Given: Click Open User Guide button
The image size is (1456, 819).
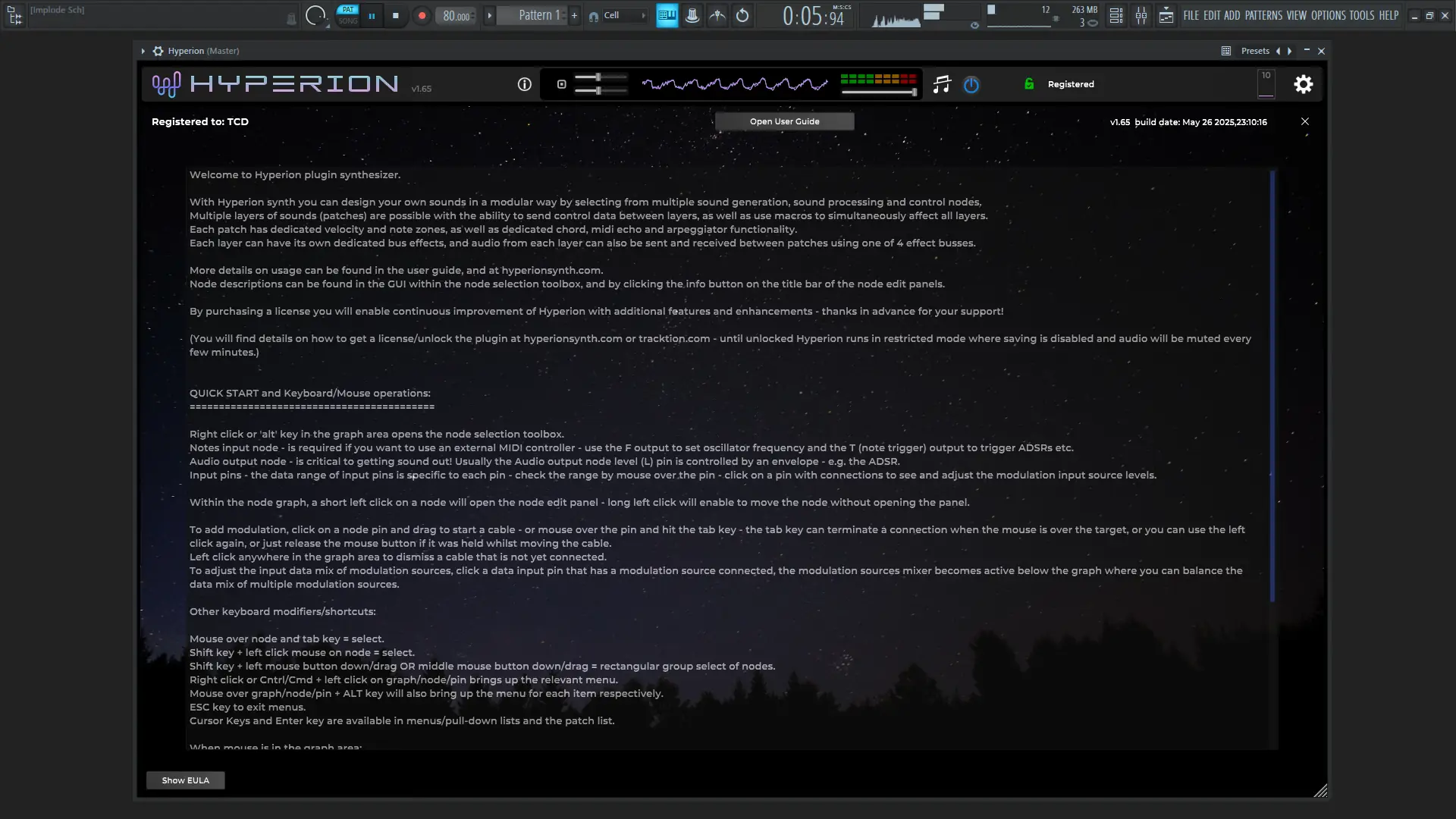Looking at the screenshot, I should pyautogui.click(x=784, y=121).
